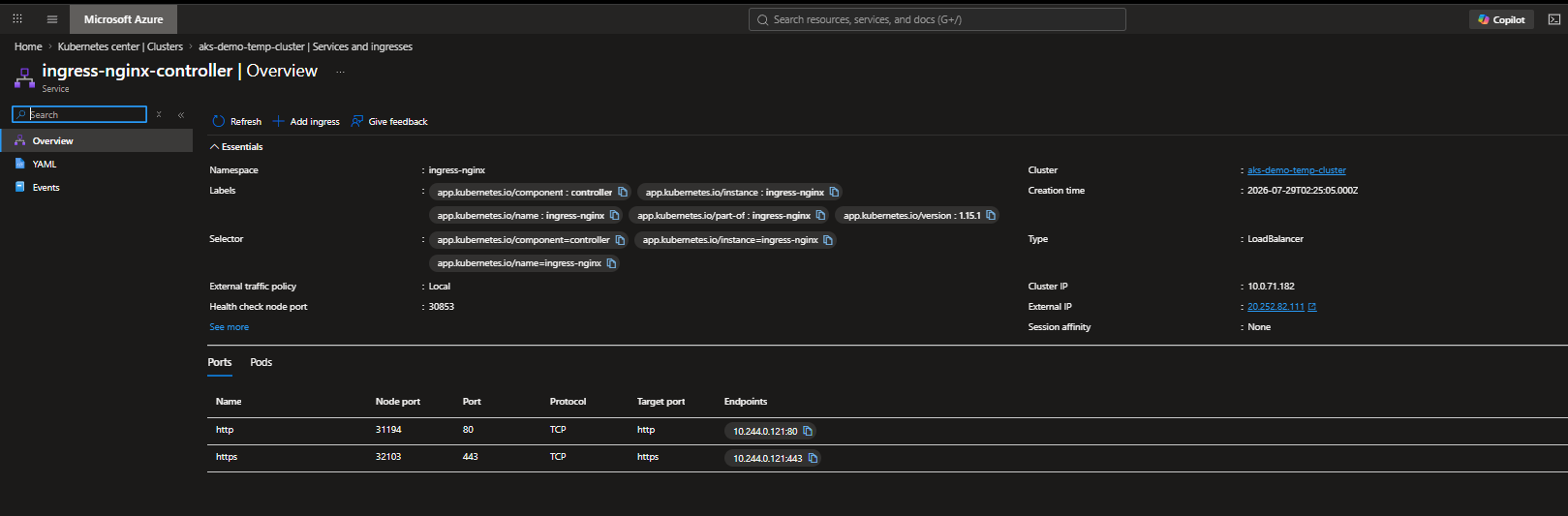
Task: Copy the name : ingress-nginx label
Action: pos(614,215)
